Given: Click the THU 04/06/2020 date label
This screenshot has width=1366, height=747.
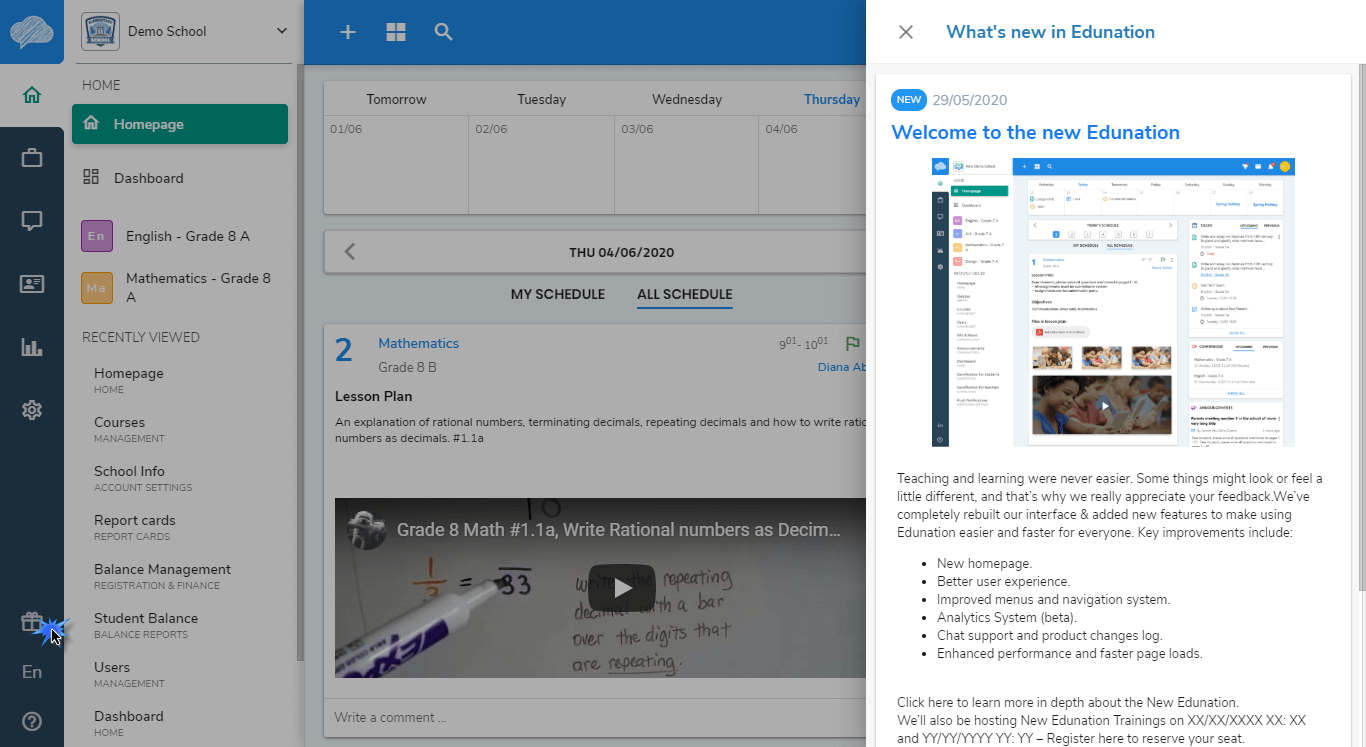Looking at the screenshot, I should [622, 252].
